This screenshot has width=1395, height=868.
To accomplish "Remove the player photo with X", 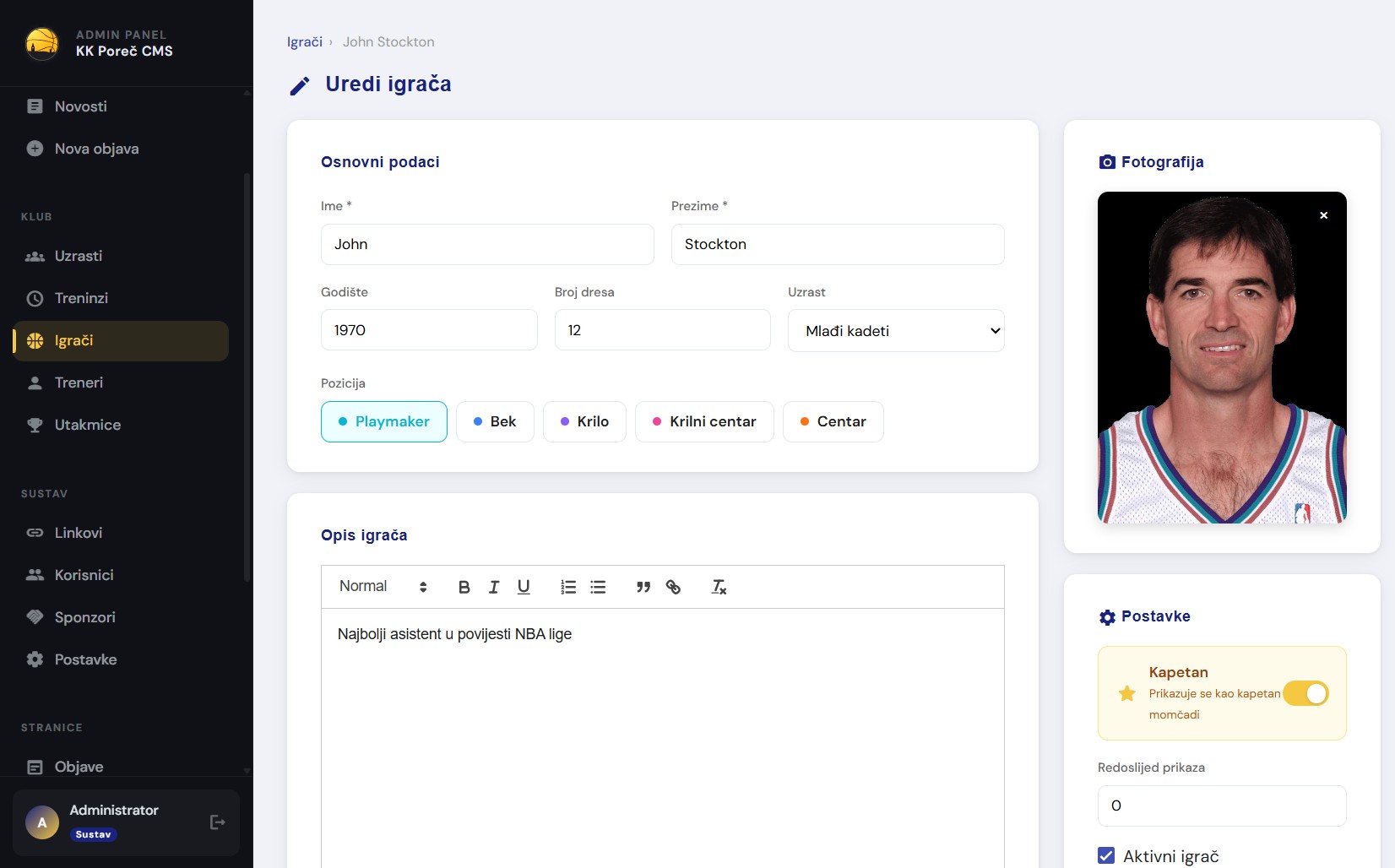I will pos(1323,215).
